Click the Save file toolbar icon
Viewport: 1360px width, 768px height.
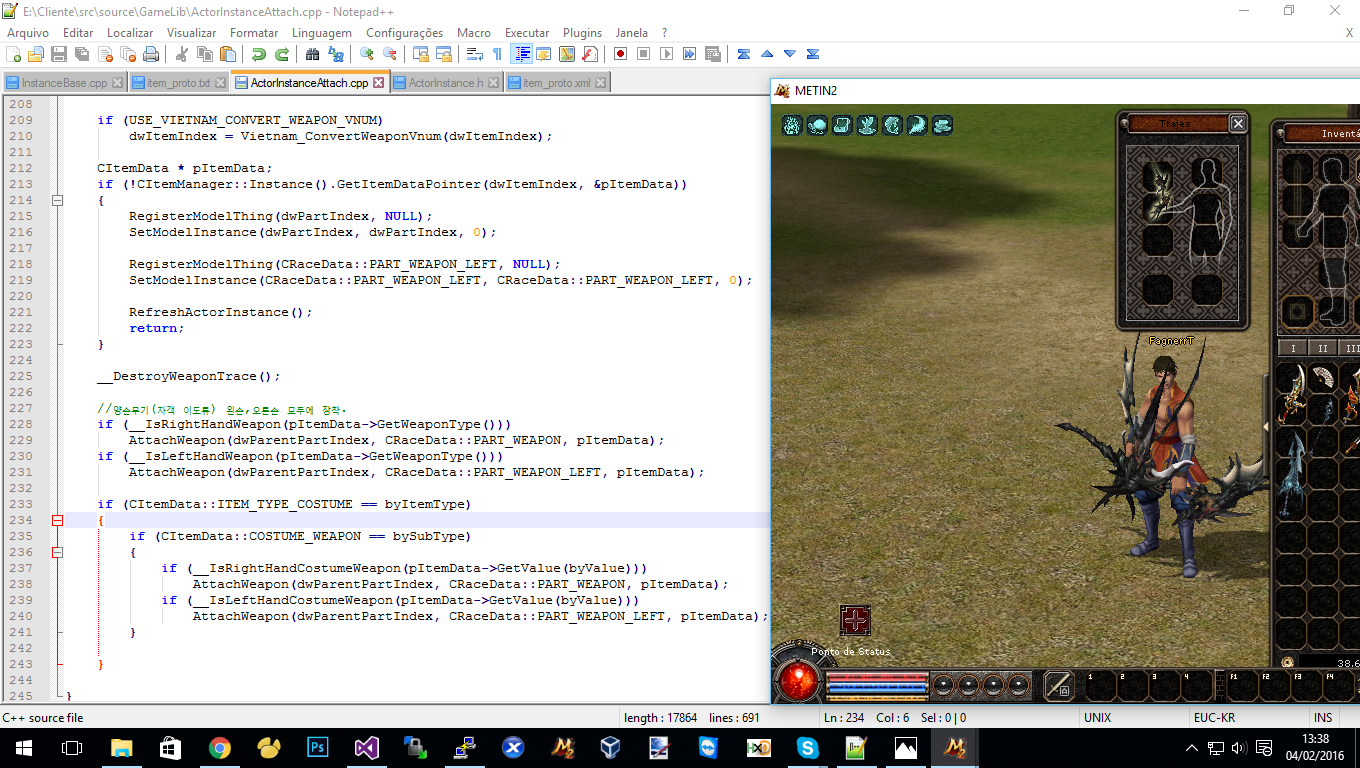59,54
